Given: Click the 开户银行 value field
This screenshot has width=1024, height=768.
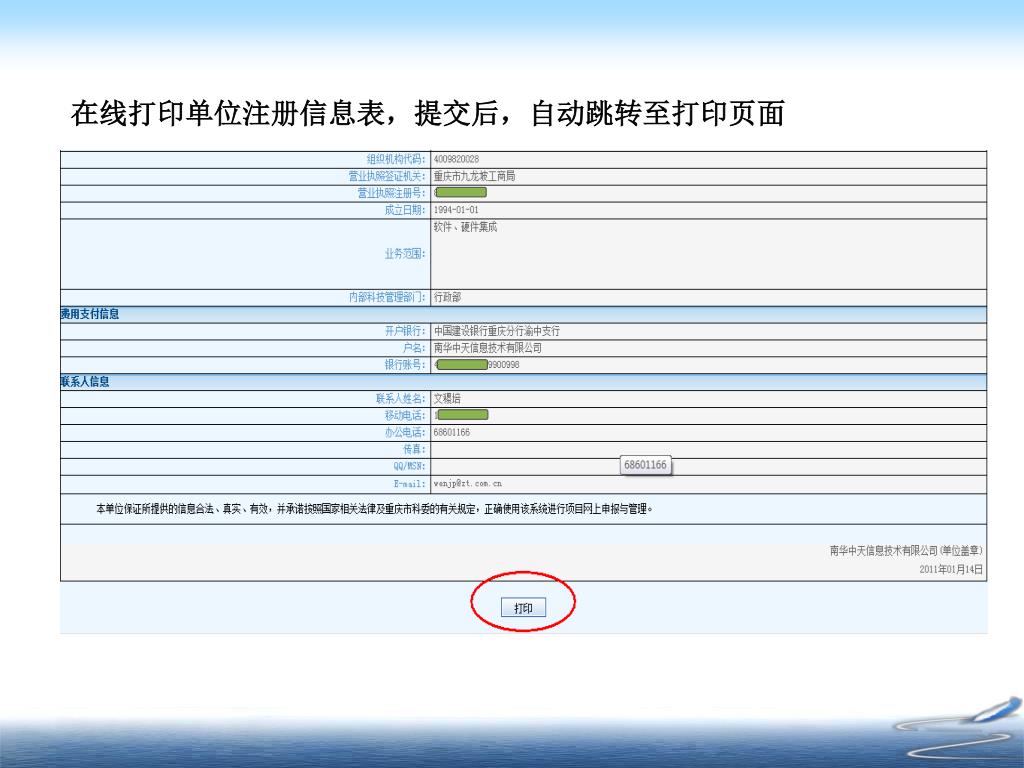Looking at the screenshot, I should coord(497,331).
